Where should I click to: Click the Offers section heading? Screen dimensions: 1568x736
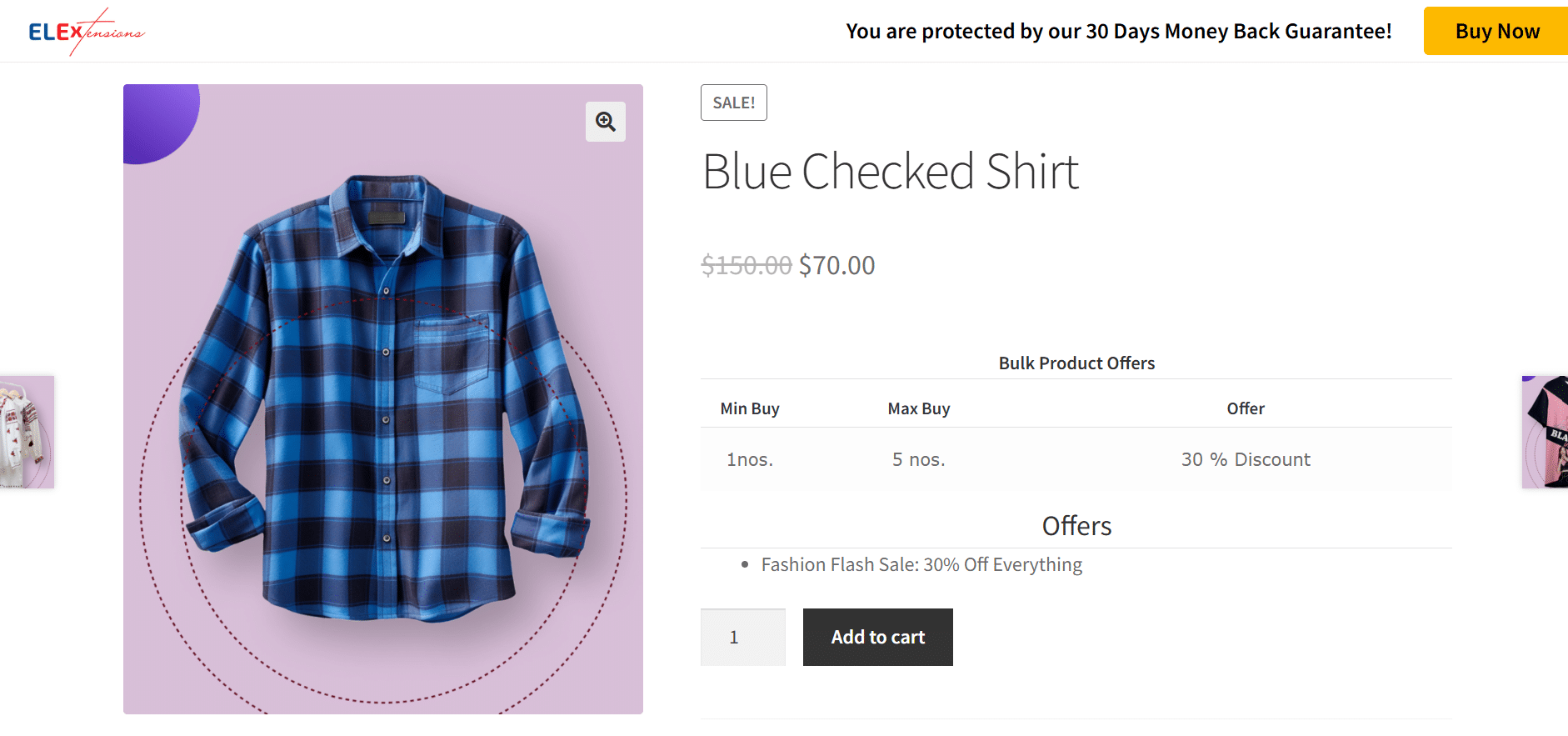pyautogui.click(x=1076, y=526)
